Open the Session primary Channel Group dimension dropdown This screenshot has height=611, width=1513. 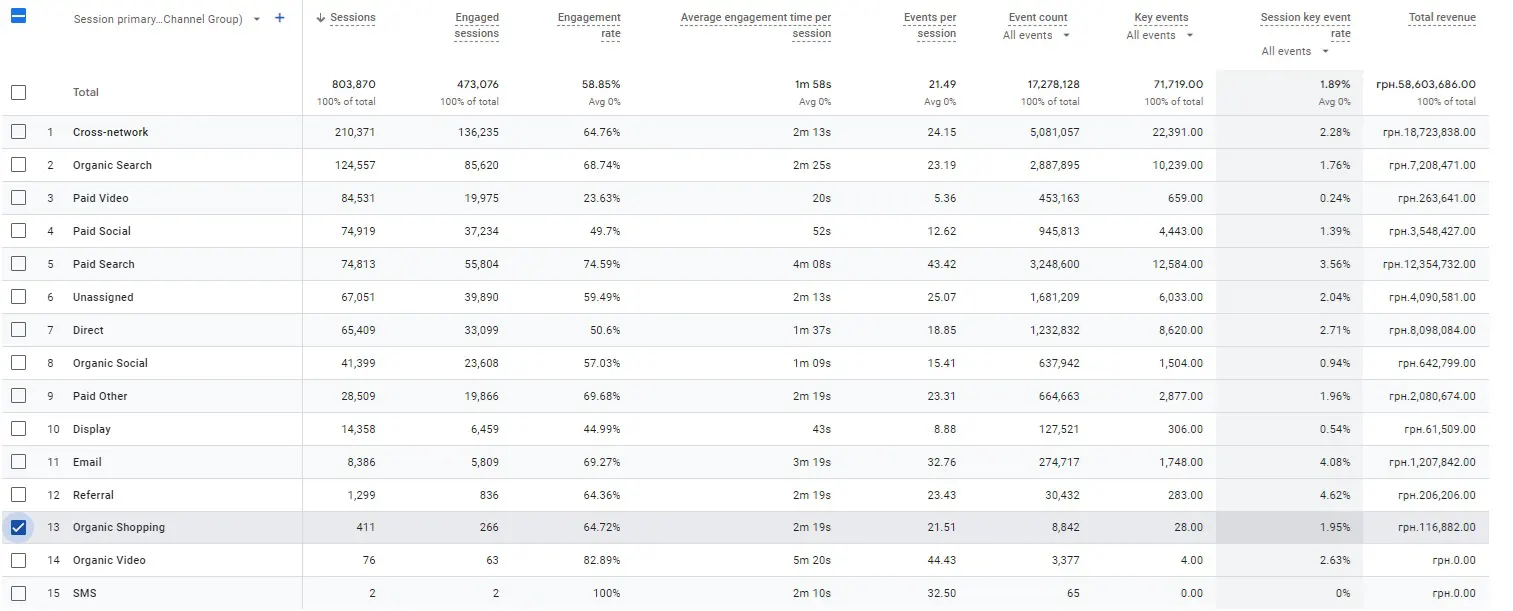tap(257, 19)
